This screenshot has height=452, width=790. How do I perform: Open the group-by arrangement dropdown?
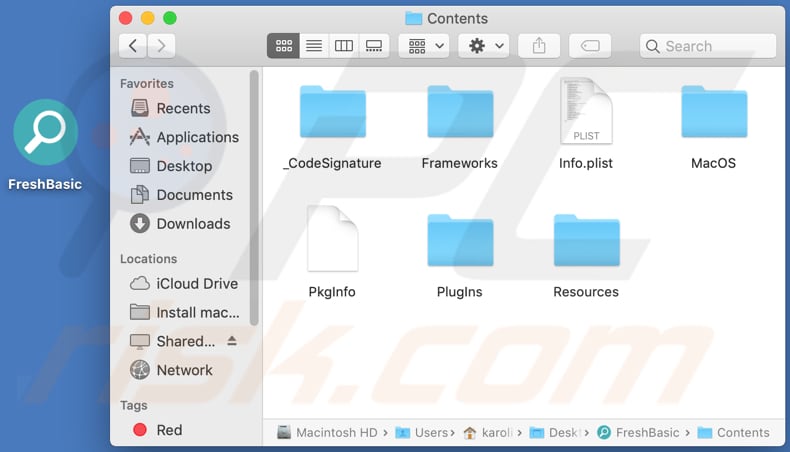coord(424,46)
